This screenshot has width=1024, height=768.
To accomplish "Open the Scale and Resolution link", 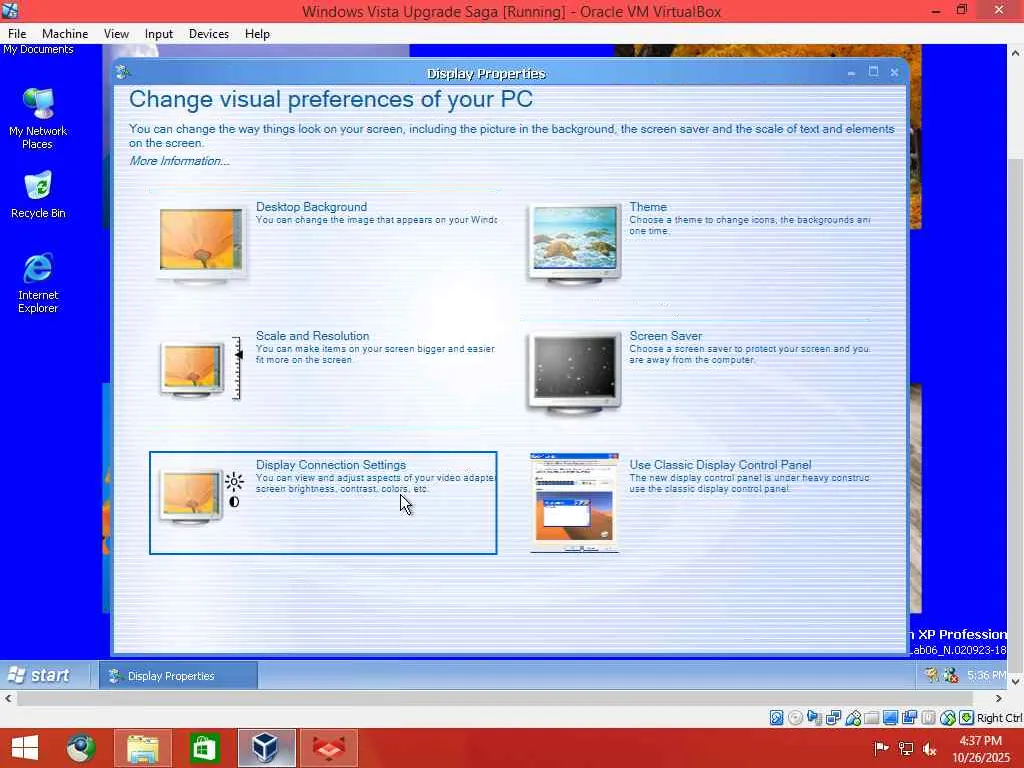I will (x=312, y=336).
